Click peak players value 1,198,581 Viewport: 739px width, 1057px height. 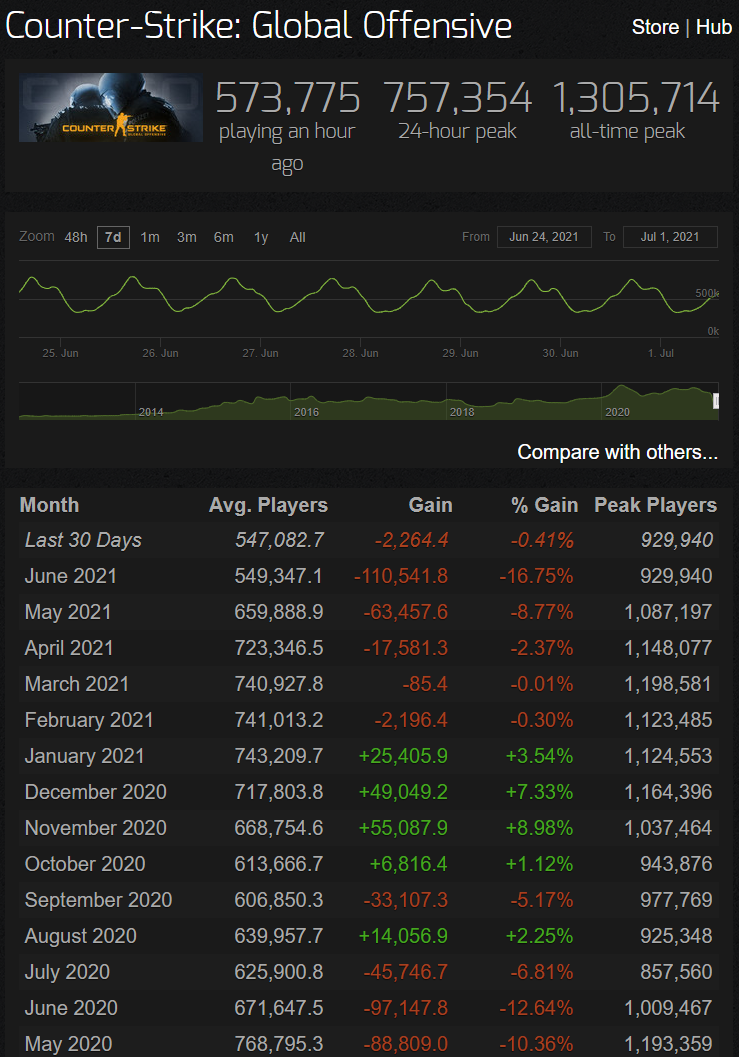coord(668,684)
